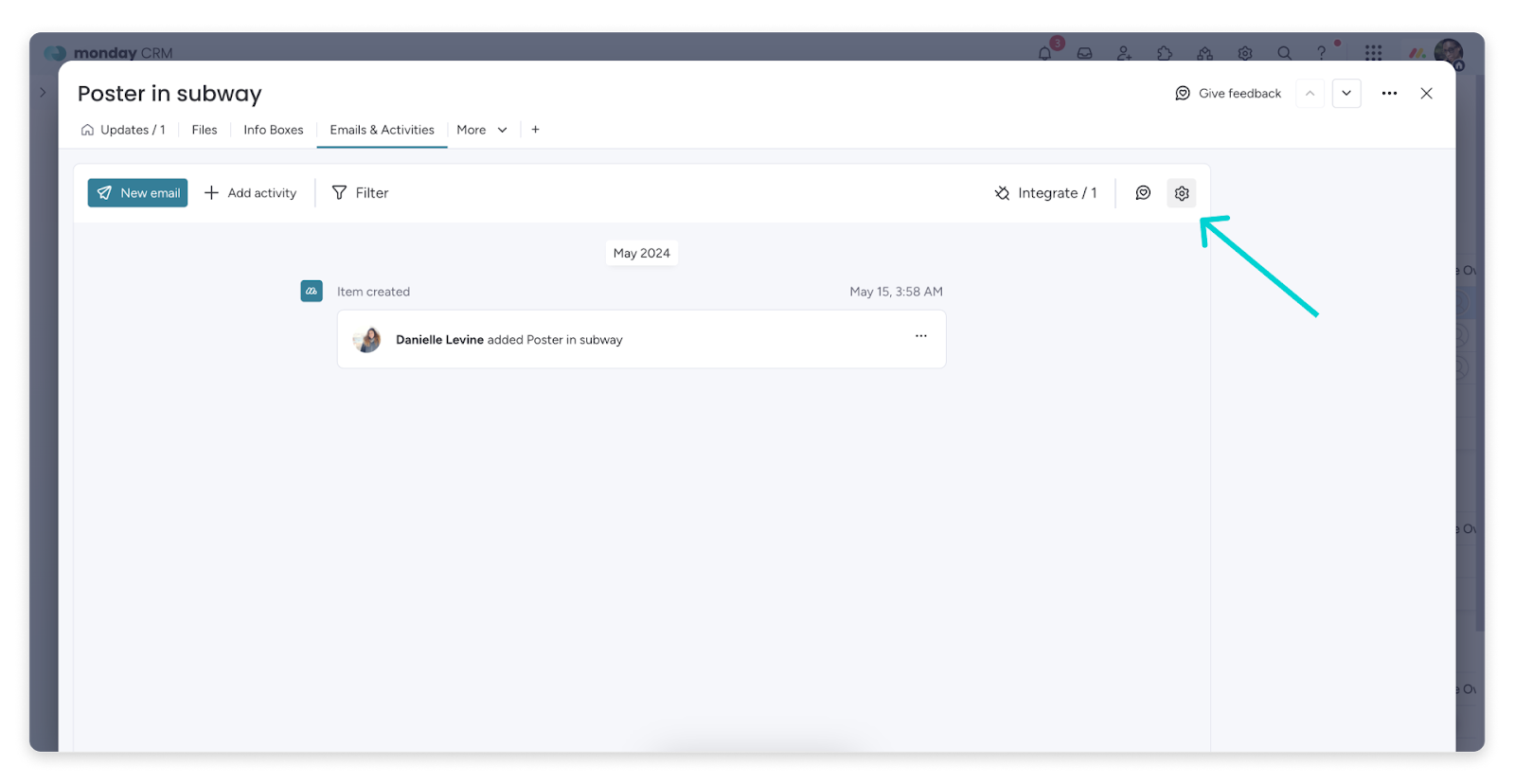Open the help question mark icon
The width and height of the screenshot is (1515, 784).
[1322, 53]
